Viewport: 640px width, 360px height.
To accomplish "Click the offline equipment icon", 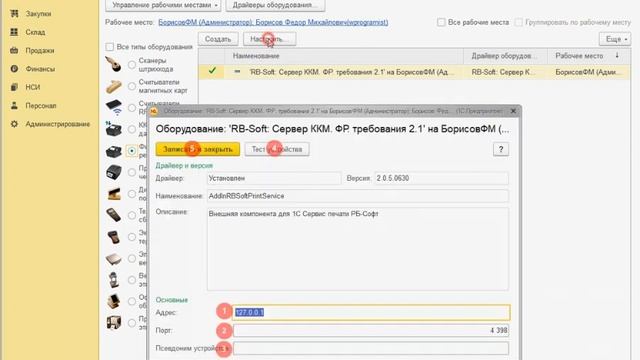I will click(x=113, y=301).
